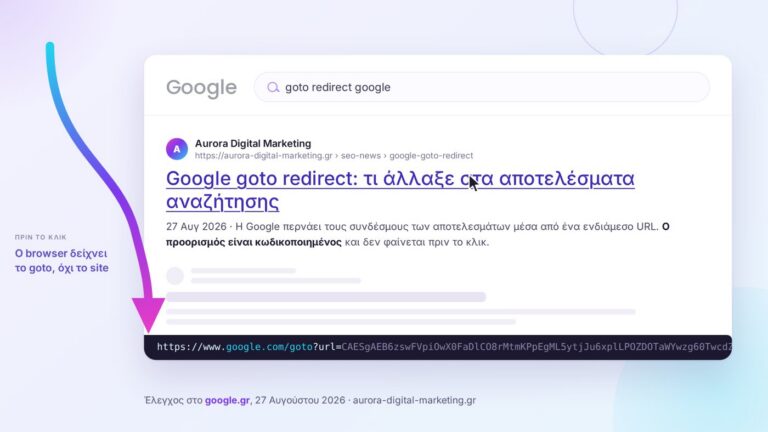Image resolution: width=768 pixels, height=432 pixels.
Task: Focus the search box with goto redirect google
Action: pyautogui.click(x=481, y=87)
